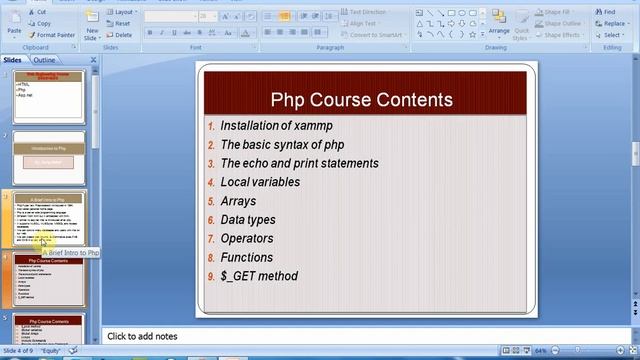Expand the shapes gallery More arrow

click(x=483, y=35)
